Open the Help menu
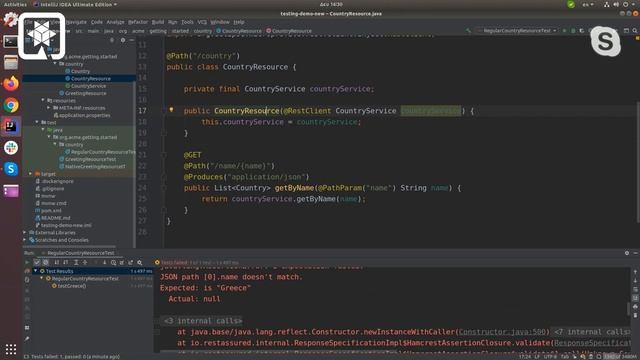Image resolution: width=640 pixels, height=360 pixels. click(239, 22)
